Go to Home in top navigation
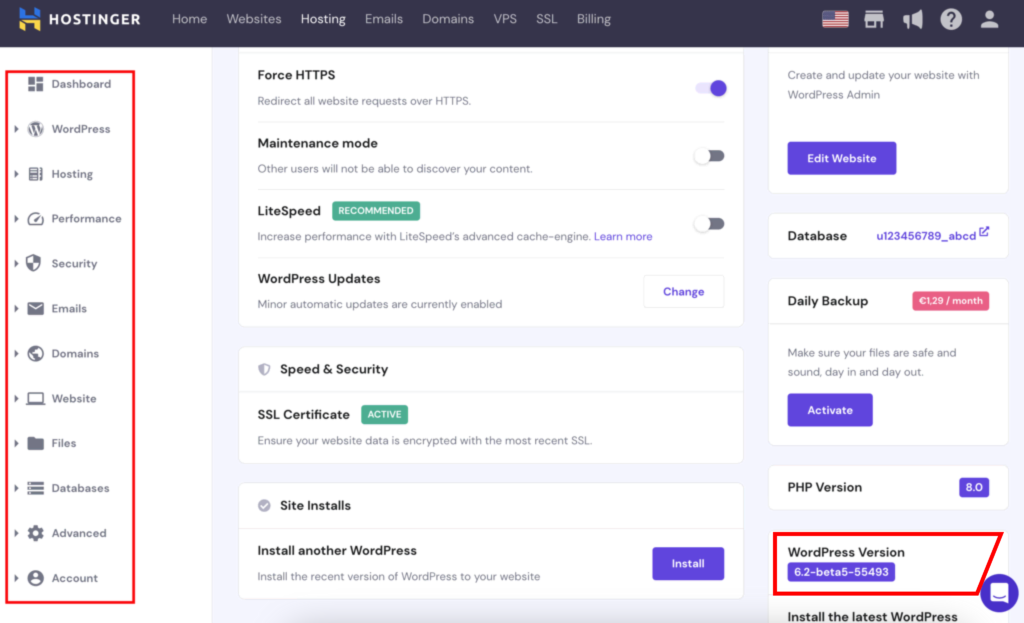Screen dimensions: 1024x623 click(x=189, y=19)
